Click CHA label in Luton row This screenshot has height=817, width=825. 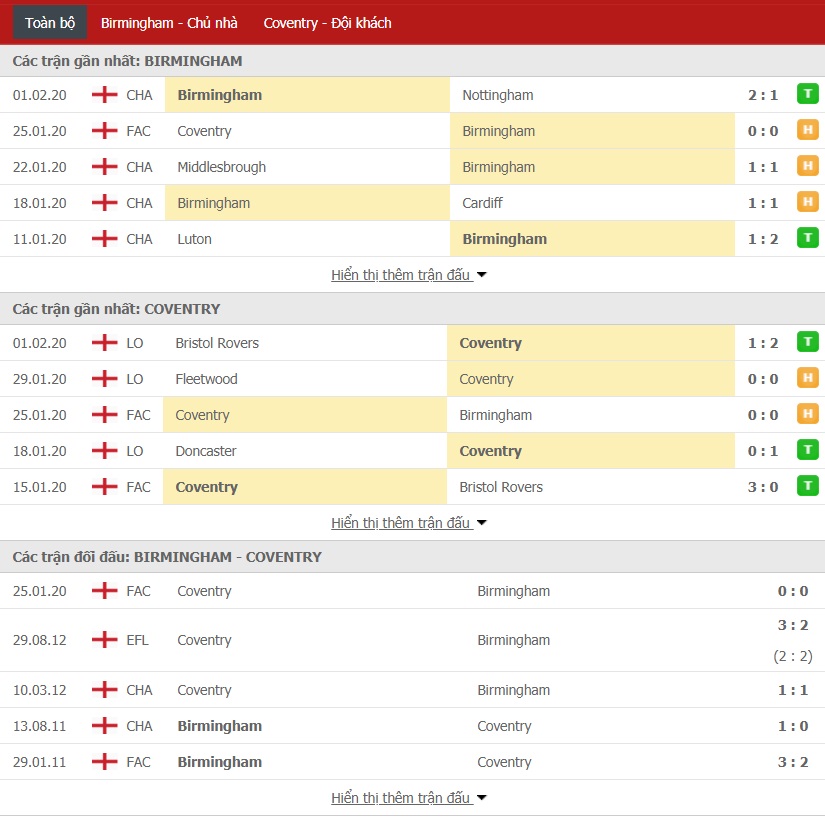(x=139, y=239)
